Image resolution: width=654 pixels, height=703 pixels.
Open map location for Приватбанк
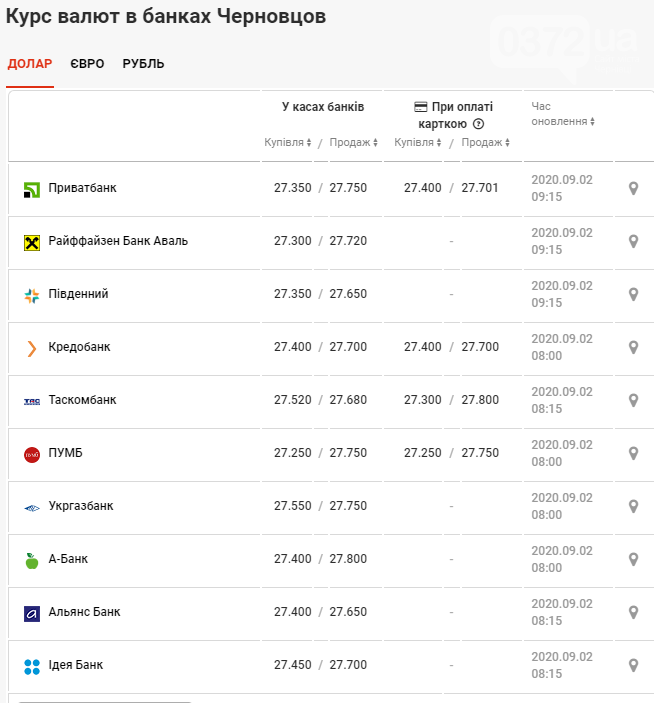pos(633,188)
